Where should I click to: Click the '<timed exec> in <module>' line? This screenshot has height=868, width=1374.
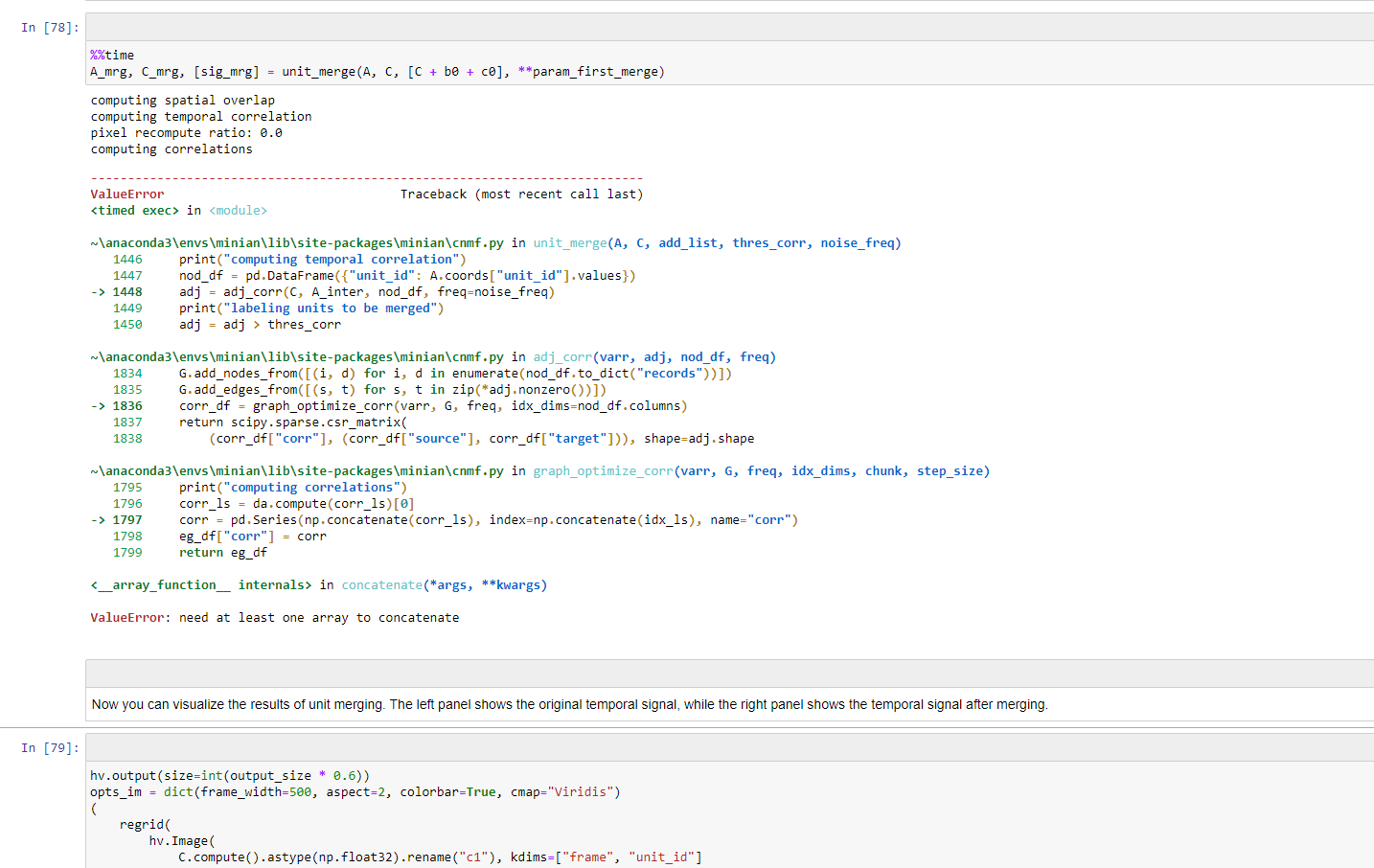point(179,211)
